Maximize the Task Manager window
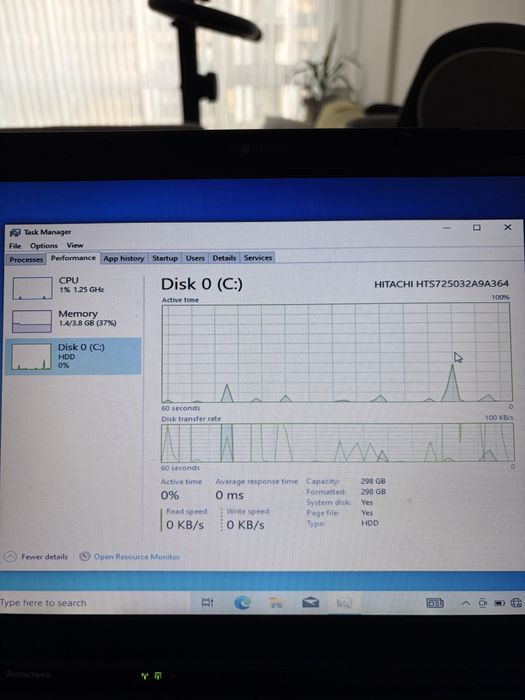Screen dimensions: 525x700 (477, 228)
